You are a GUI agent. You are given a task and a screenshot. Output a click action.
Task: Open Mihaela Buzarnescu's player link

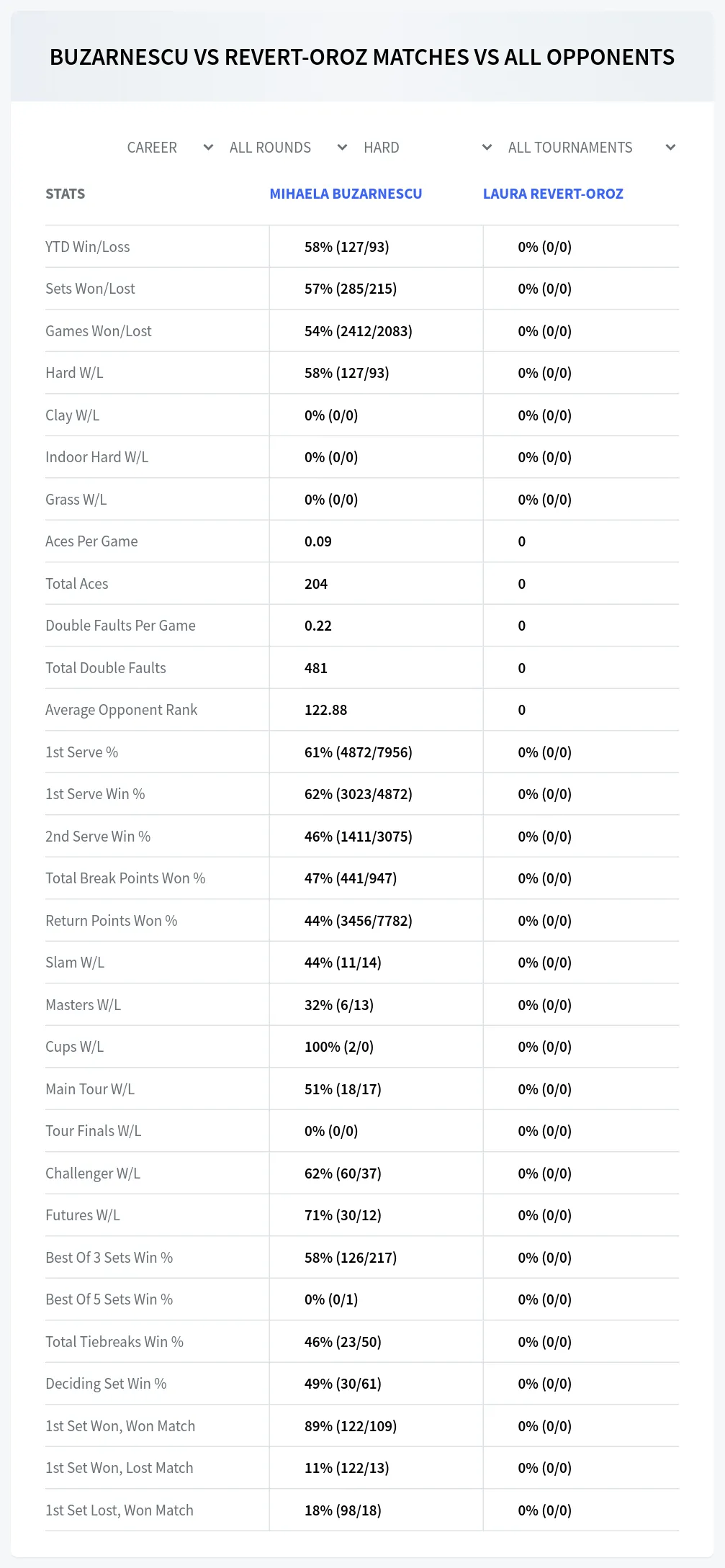point(346,194)
